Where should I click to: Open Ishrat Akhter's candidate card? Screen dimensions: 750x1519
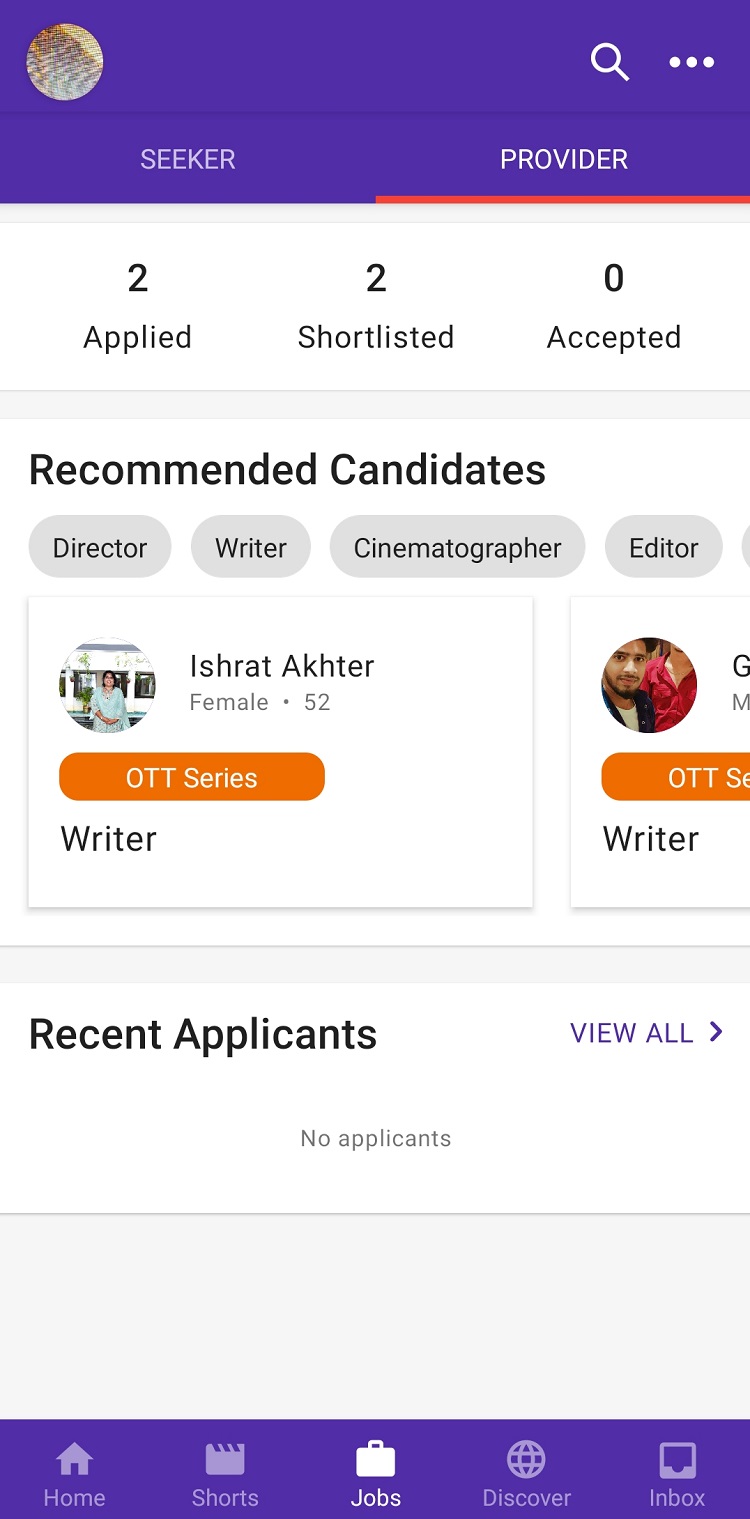(281, 752)
